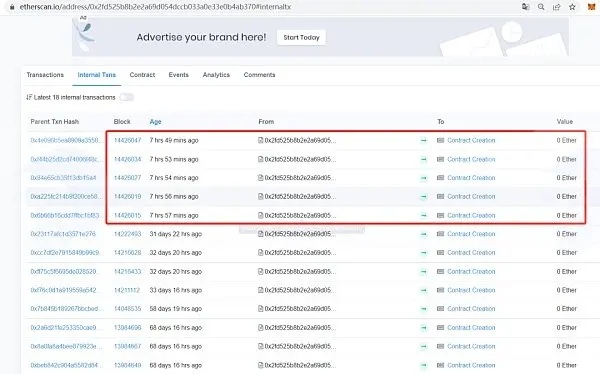Open parent txn hash in 58 days 19 hrs row

point(67,309)
